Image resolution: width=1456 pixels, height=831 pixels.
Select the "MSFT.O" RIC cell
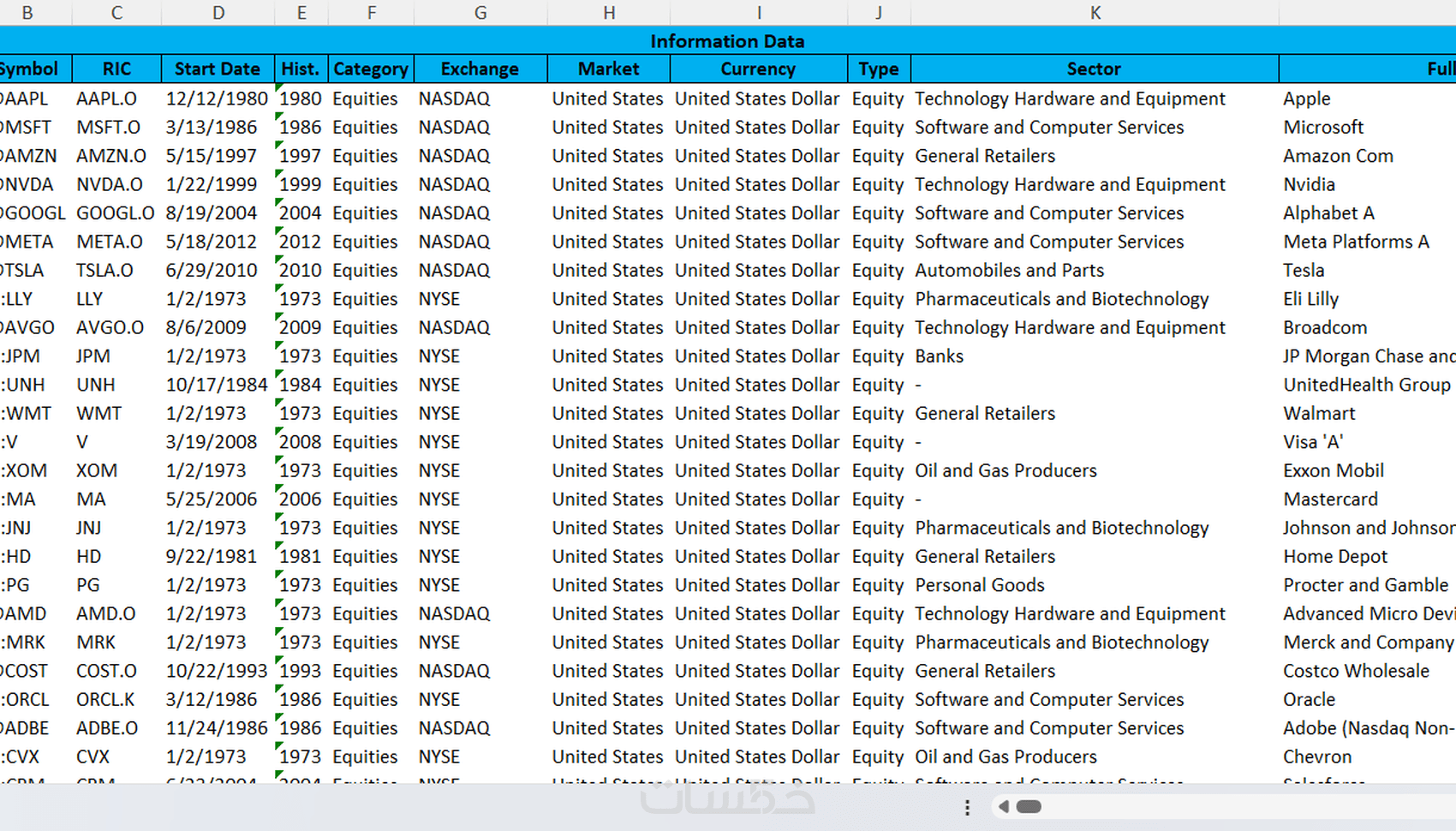click(x=116, y=127)
